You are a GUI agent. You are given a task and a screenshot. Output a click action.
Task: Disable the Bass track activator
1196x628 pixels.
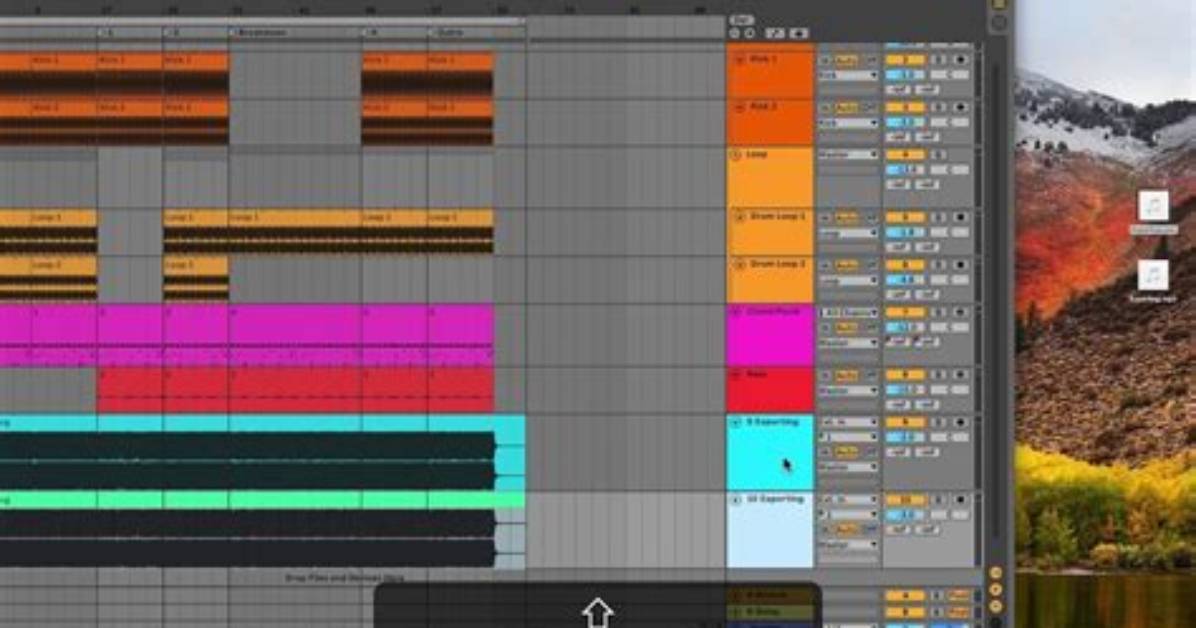tap(905, 375)
